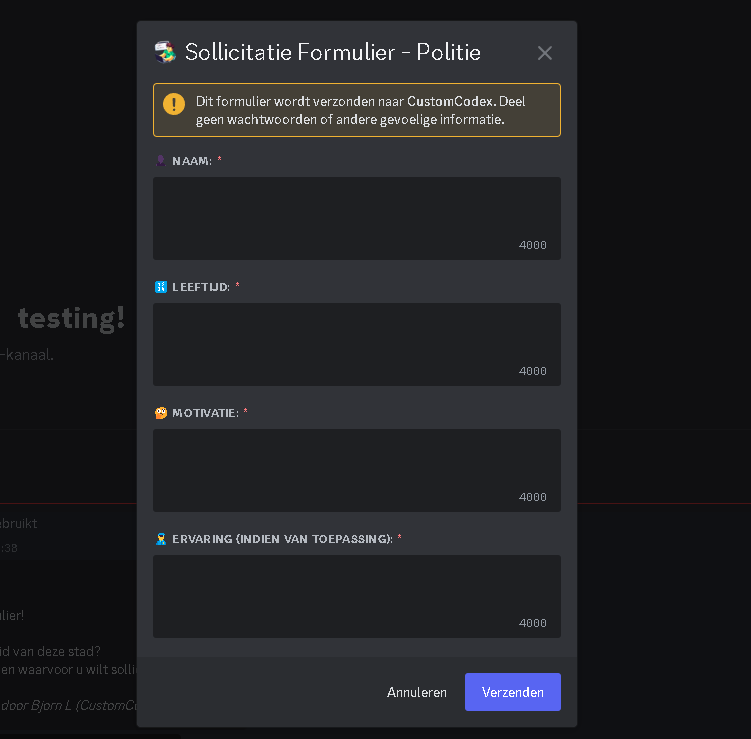751x739 pixels.
Task: Click the 4000 character counter in NAAM field
Action: point(533,245)
